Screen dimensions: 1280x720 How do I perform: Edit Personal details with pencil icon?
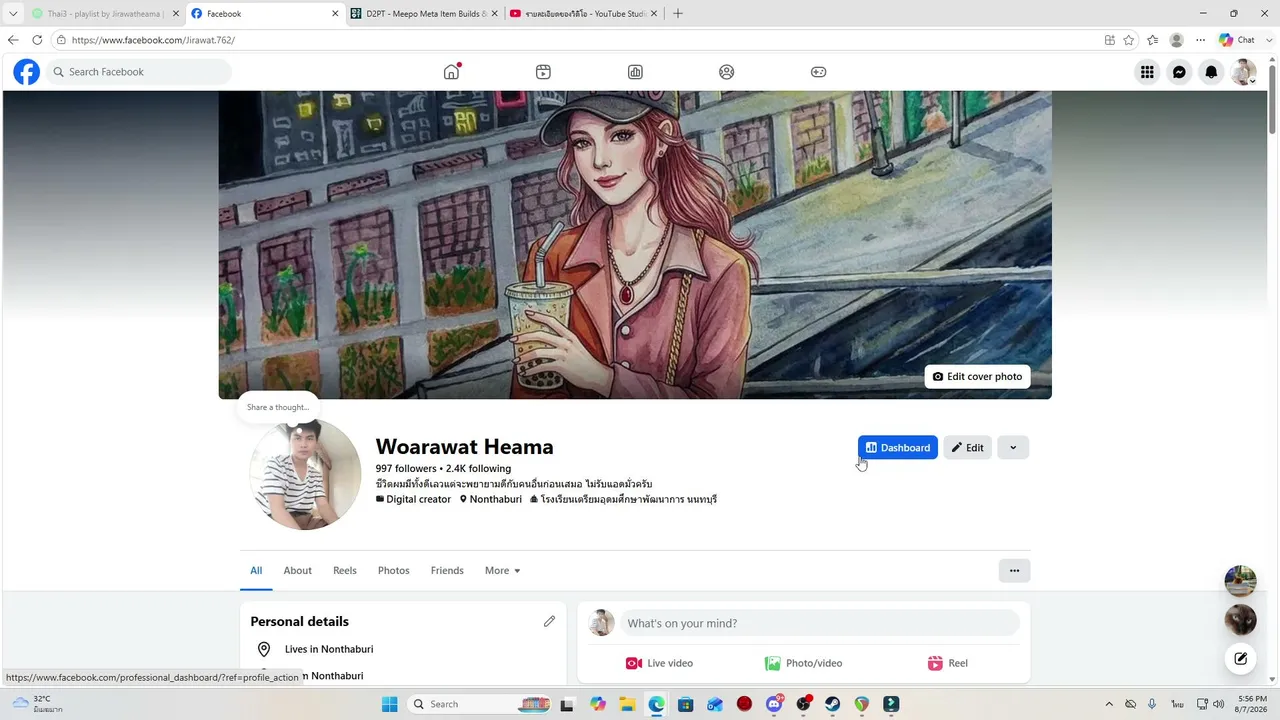pyautogui.click(x=549, y=621)
